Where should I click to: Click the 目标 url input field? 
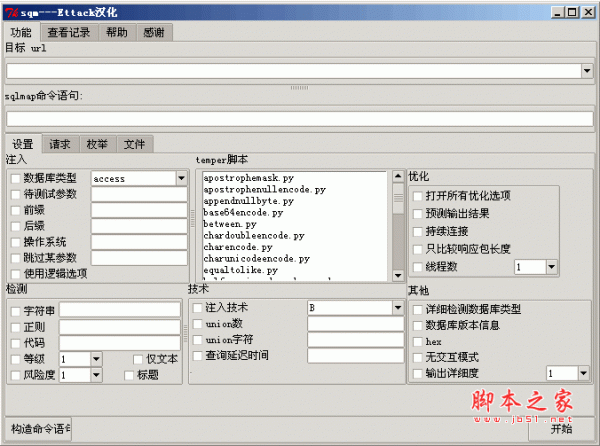[x=293, y=71]
